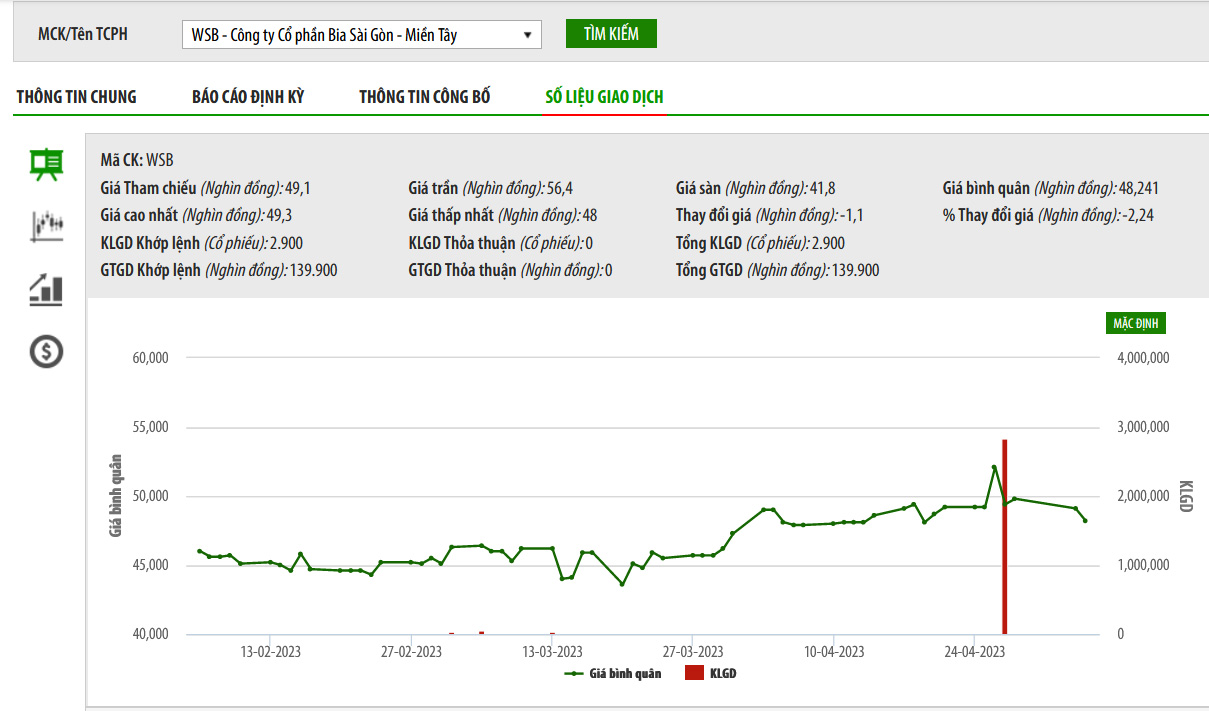Open the candlestick chart view icon
The height and width of the screenshot is (711, 1209).
(x=46, y=226)
